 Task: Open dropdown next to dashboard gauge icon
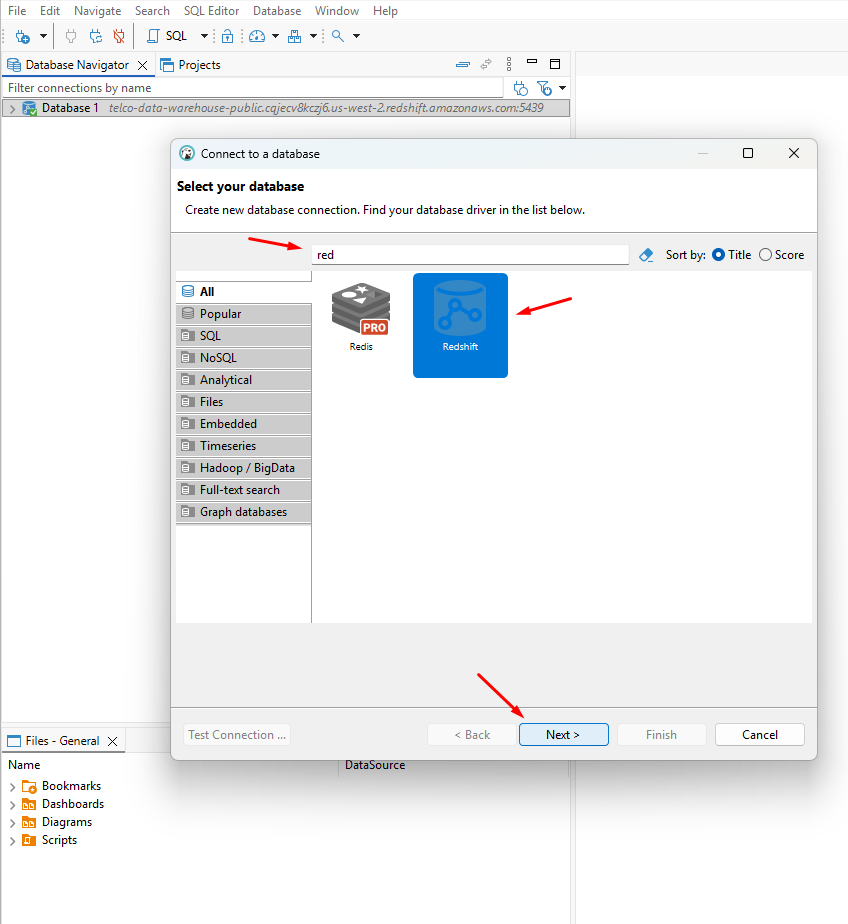275,37
